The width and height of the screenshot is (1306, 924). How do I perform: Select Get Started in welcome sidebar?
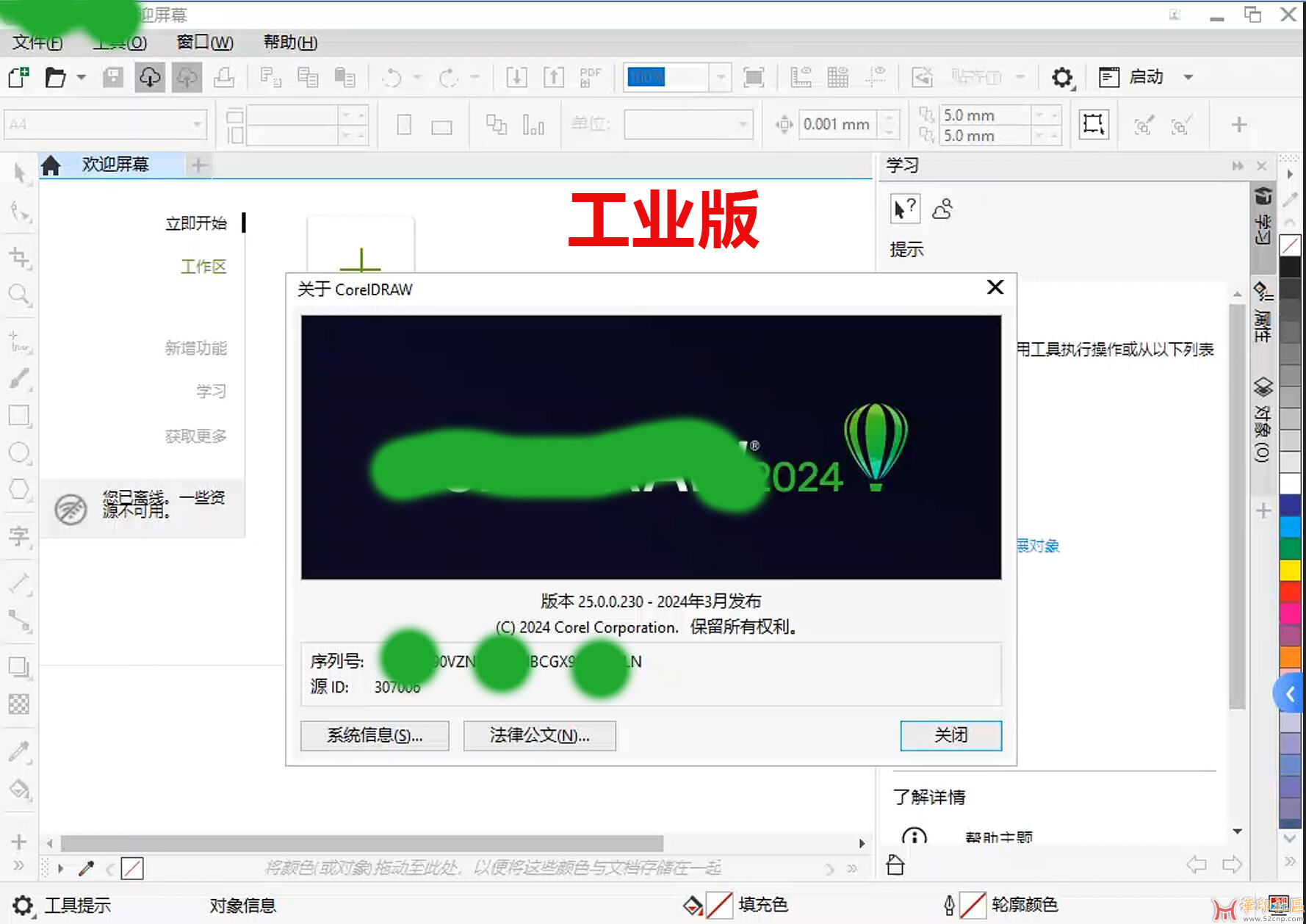196,223
